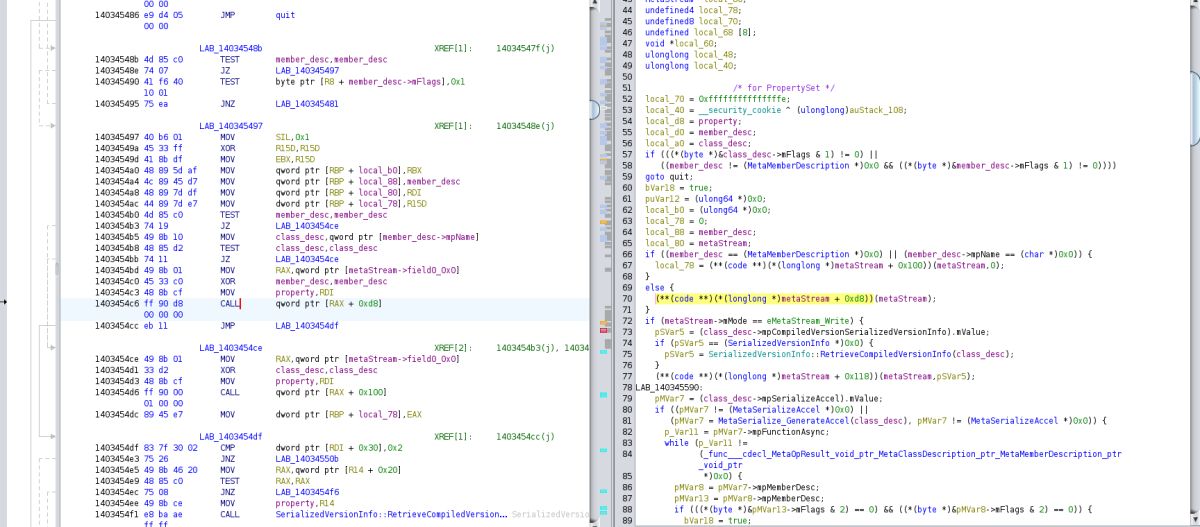Click the operand 'EBX,R15D'
The width and height of the screenshot is (1200, 527).
295,159
